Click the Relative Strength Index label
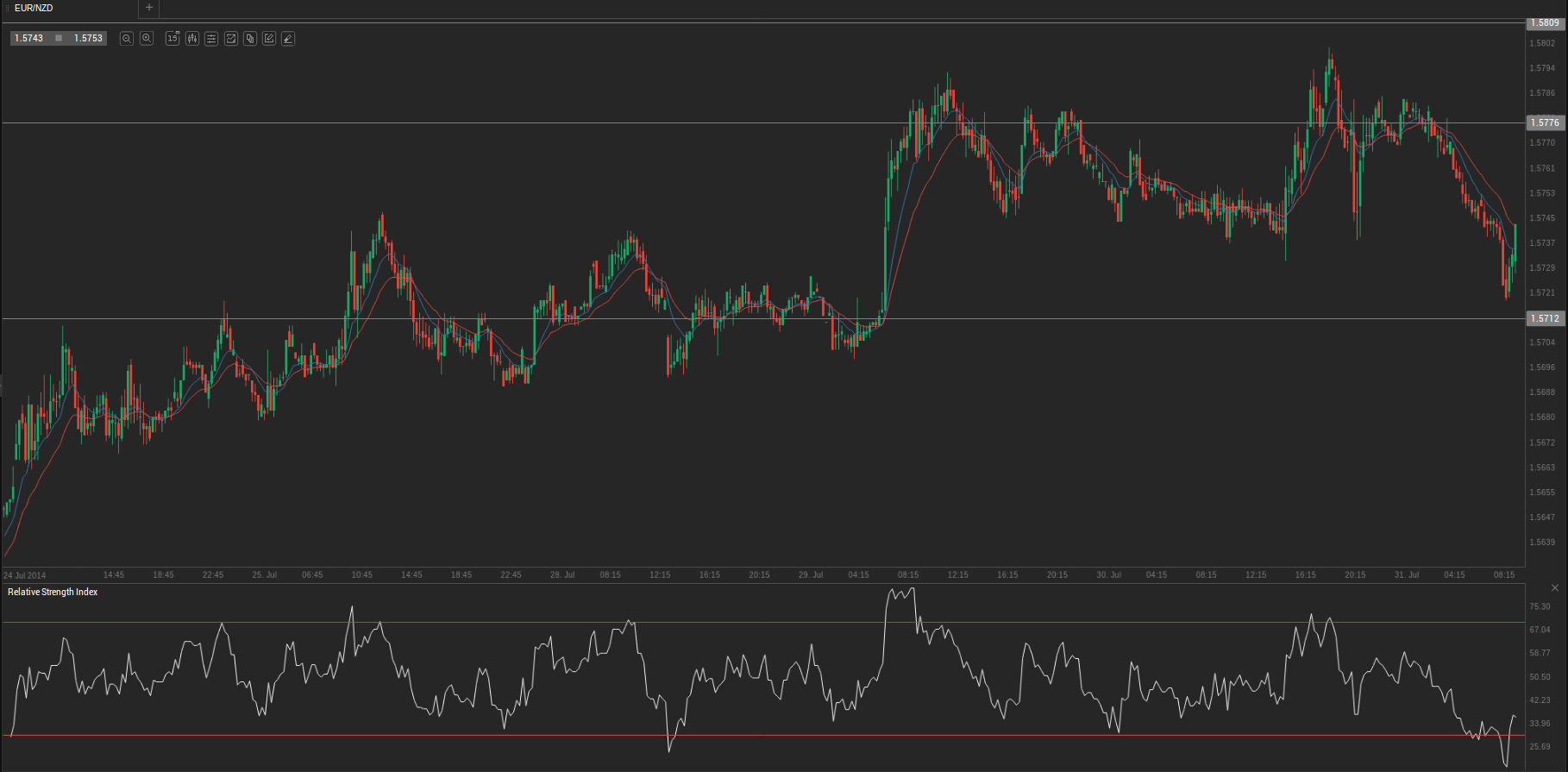Image resolution: width=1568 pixels, height=772 pixels. tap(53, 592)
